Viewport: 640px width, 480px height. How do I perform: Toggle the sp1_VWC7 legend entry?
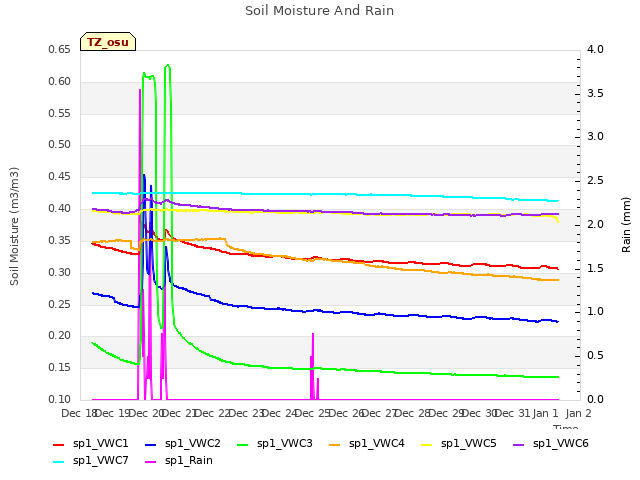[91, 461]
